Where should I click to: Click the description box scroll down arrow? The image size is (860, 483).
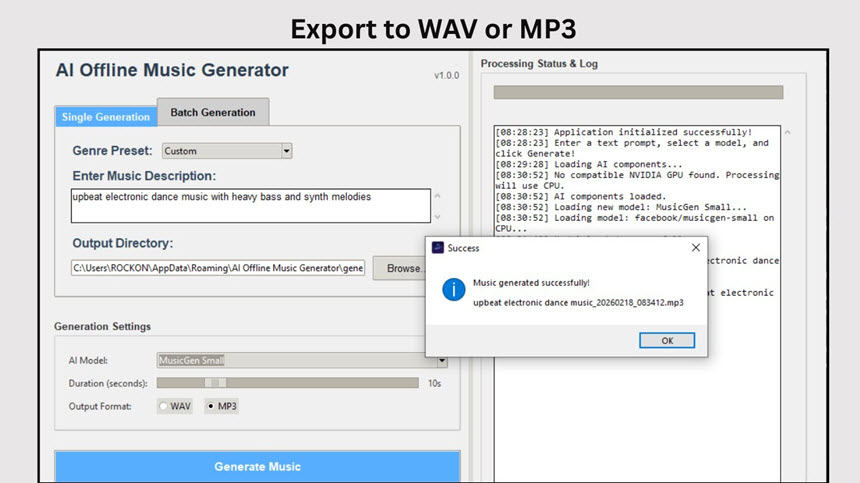437,217
